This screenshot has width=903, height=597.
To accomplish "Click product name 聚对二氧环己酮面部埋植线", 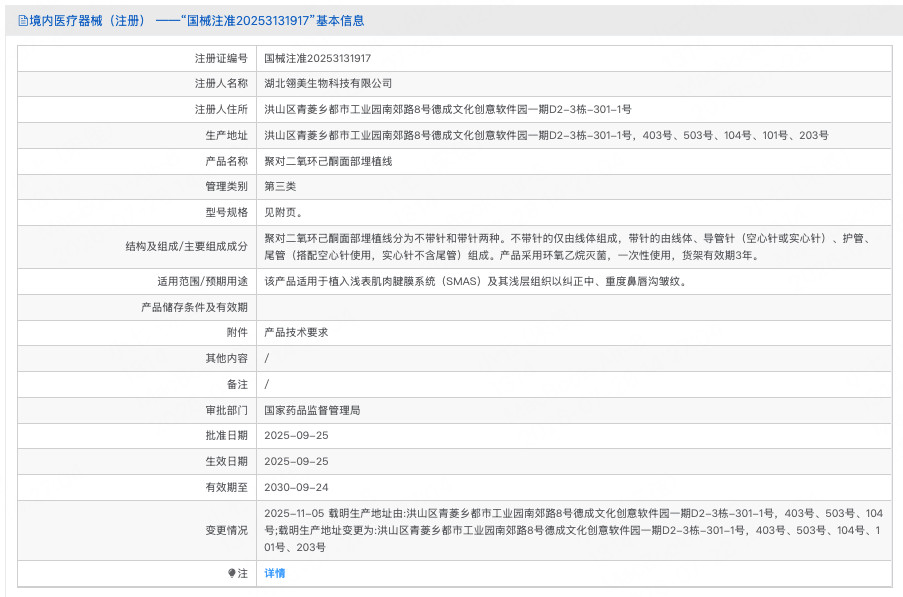I will pos(328,161).
